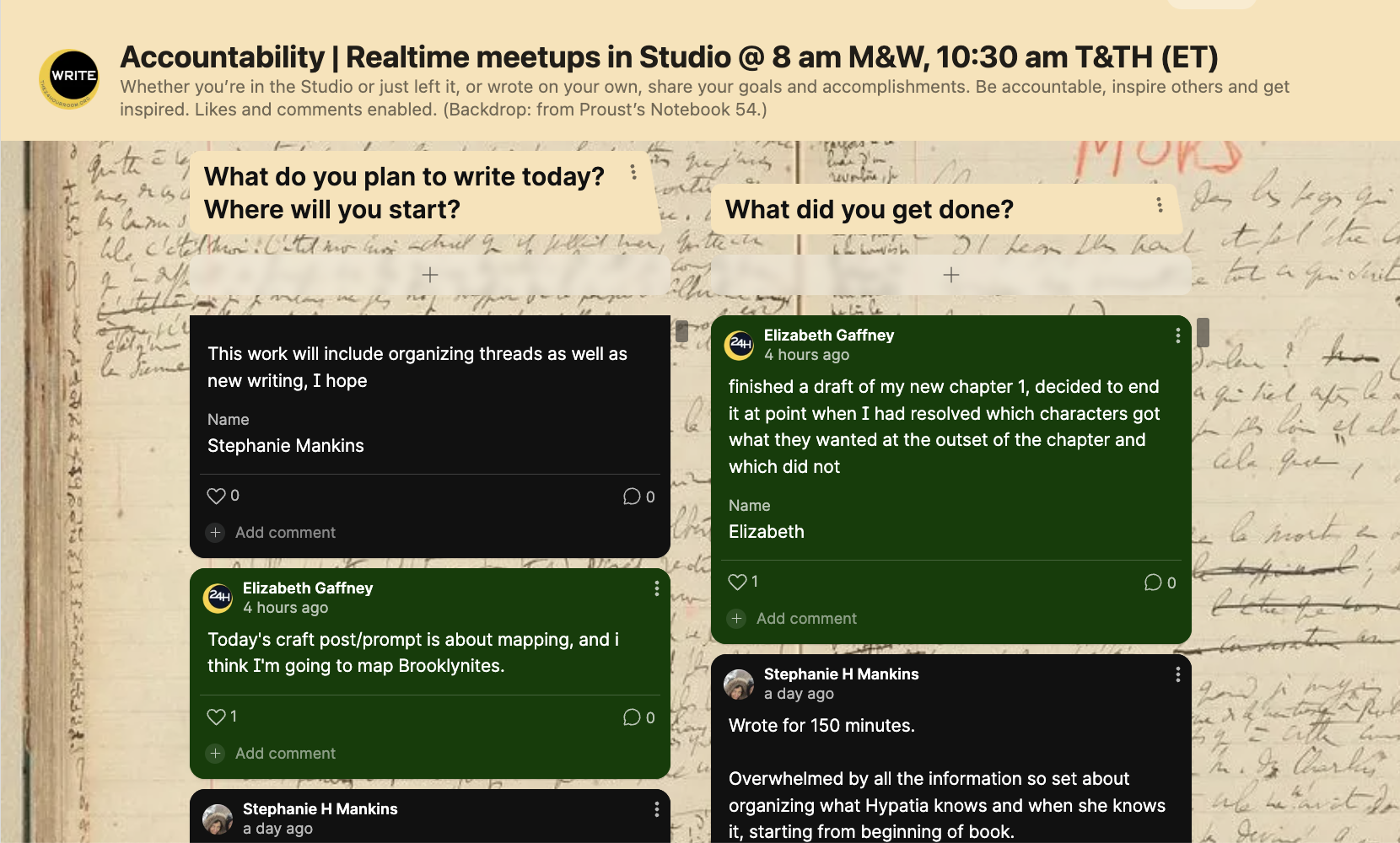1400x843 pixels.
Task: Open options menu on the mapping Brooklynites post
Action: [657, 588]
